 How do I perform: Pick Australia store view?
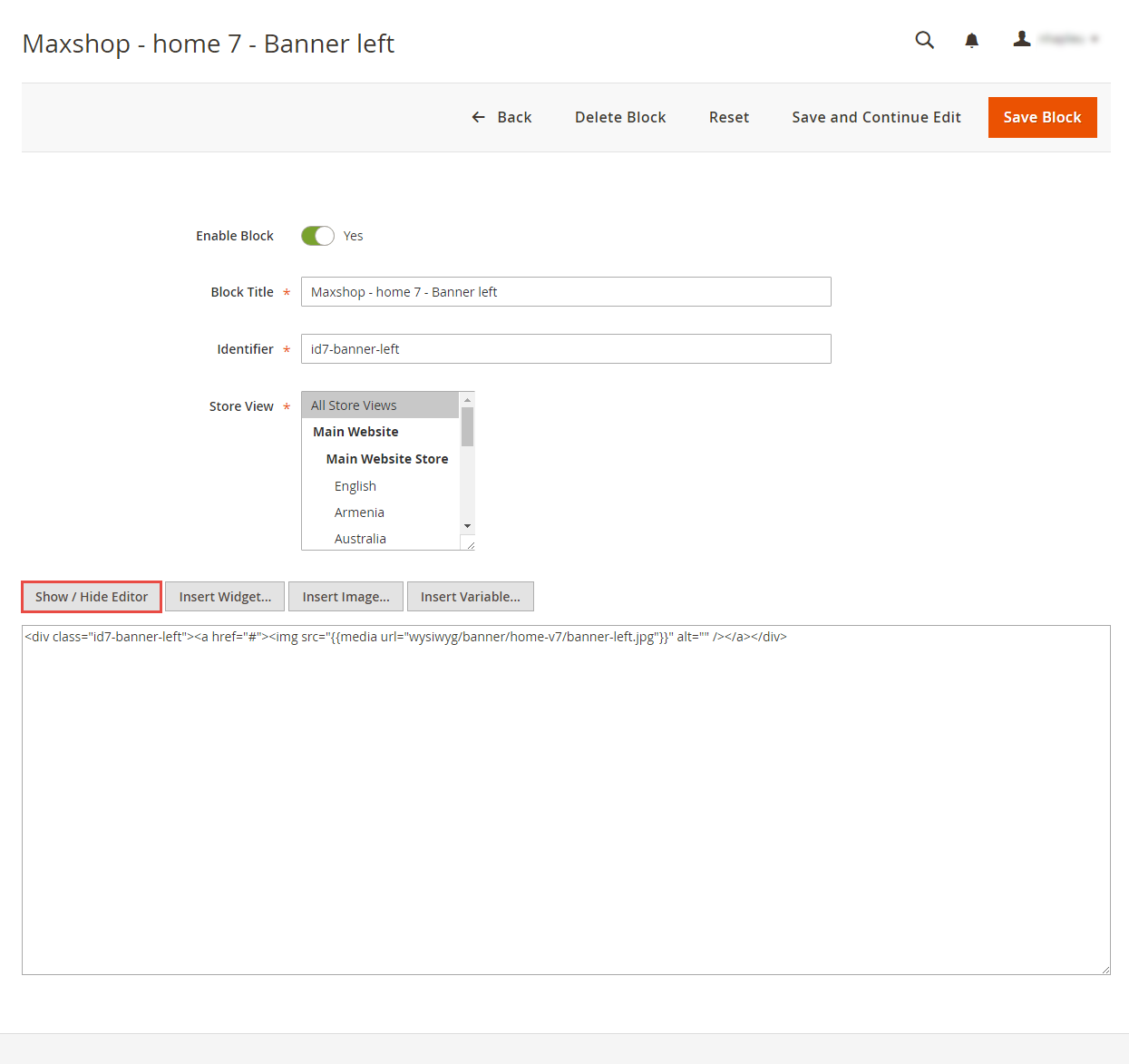click(360, 539)
